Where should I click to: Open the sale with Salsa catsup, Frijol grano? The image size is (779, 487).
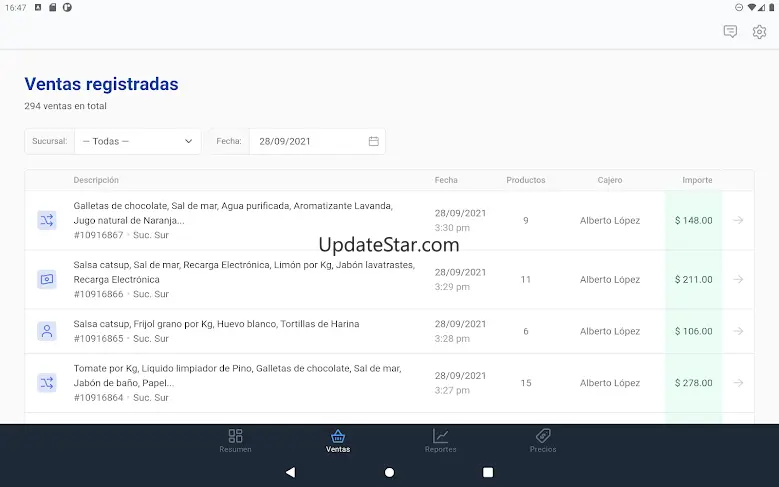pos(216,324)
